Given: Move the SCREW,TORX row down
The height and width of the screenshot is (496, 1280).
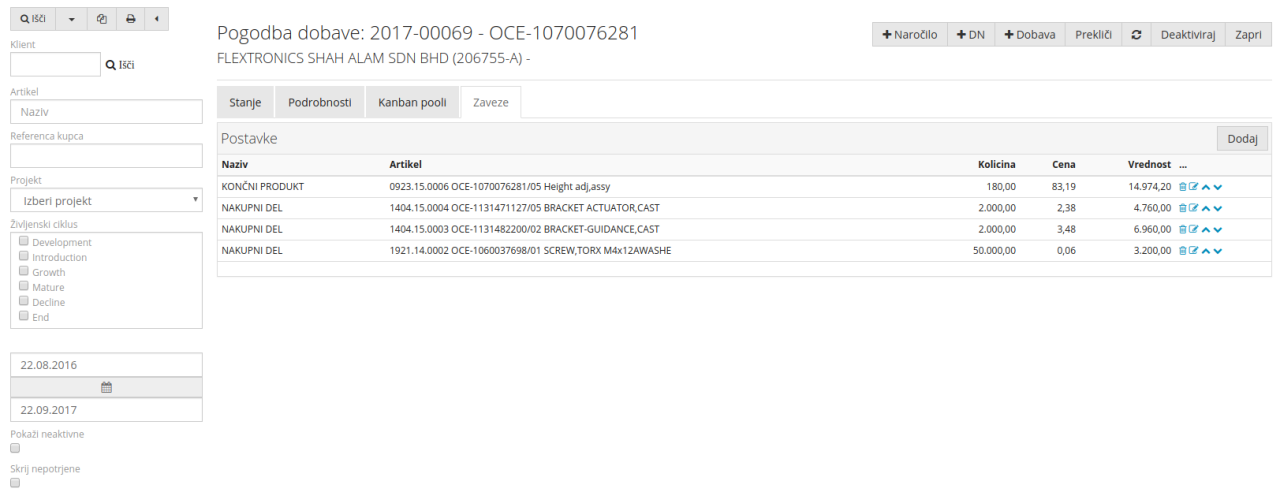Looking at the screenshot, I should [1218, 251].
